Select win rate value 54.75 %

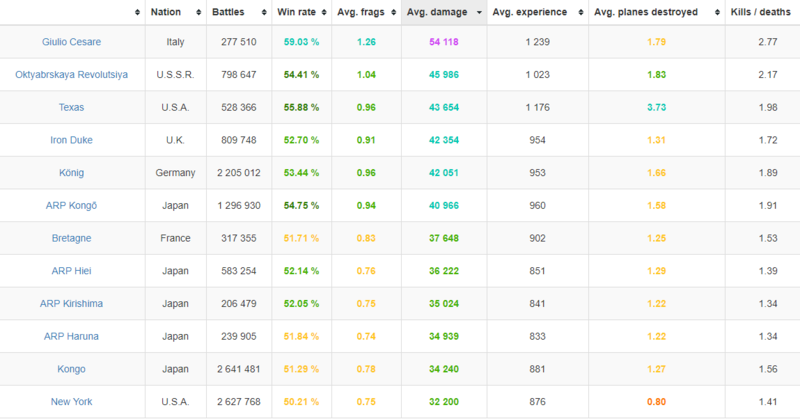[302, 205]
